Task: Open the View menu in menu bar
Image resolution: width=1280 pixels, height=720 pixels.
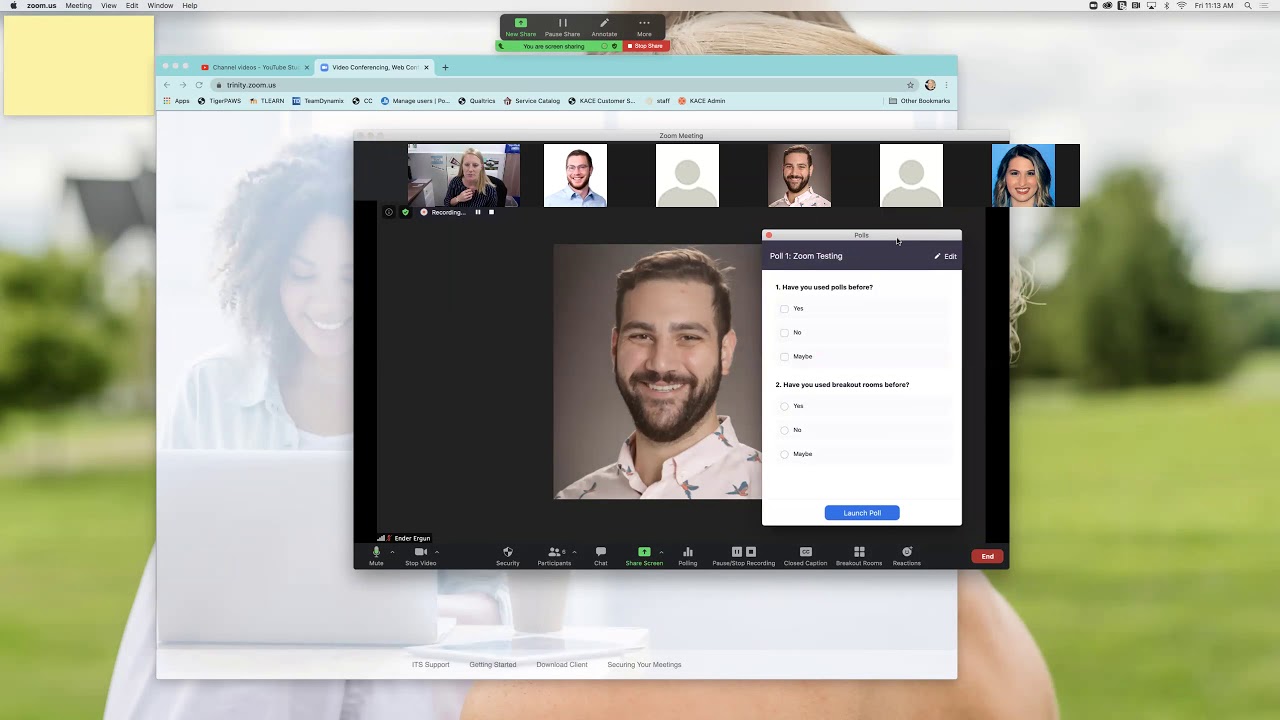Action: pyautogui.click(x=109, y=6)
